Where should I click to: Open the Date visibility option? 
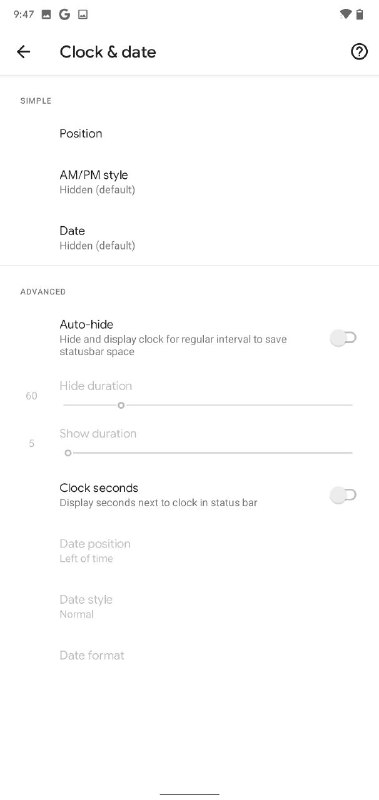(x=189, y=238)
